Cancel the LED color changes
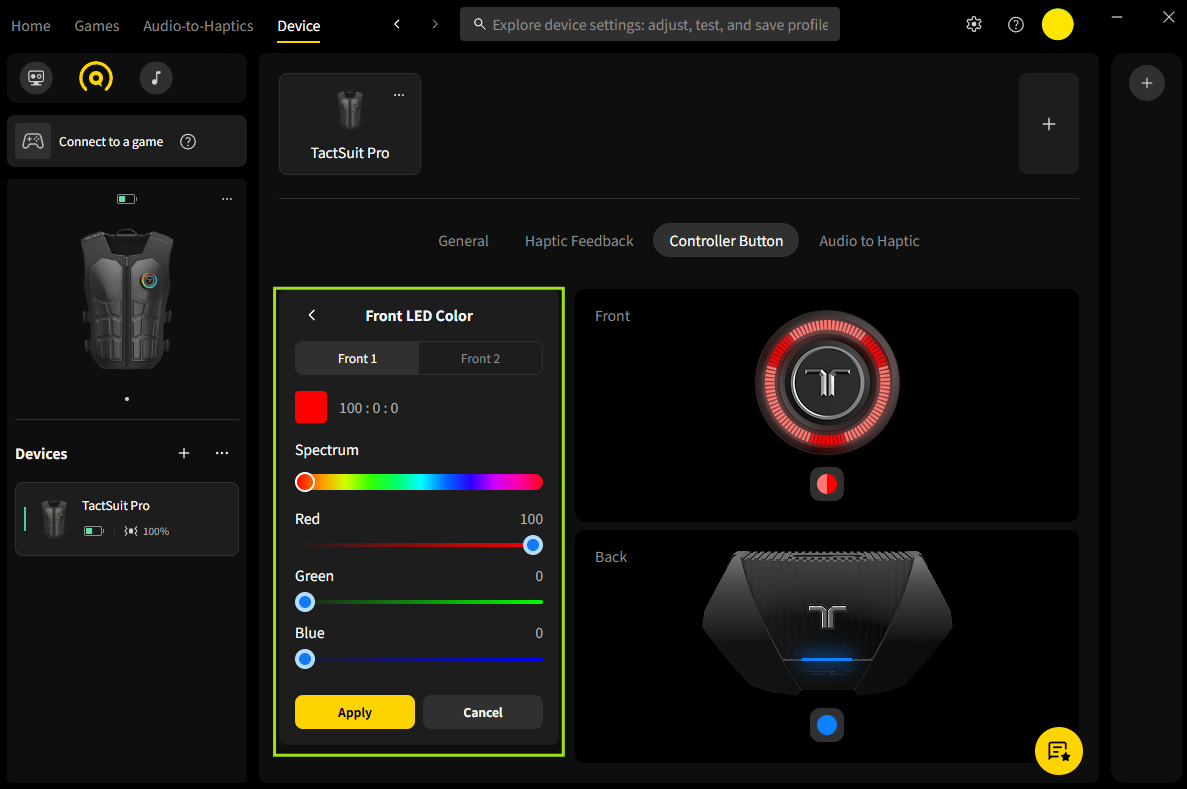The height and width of the screenshot is (789, 1187). click(x=483, y=712)
